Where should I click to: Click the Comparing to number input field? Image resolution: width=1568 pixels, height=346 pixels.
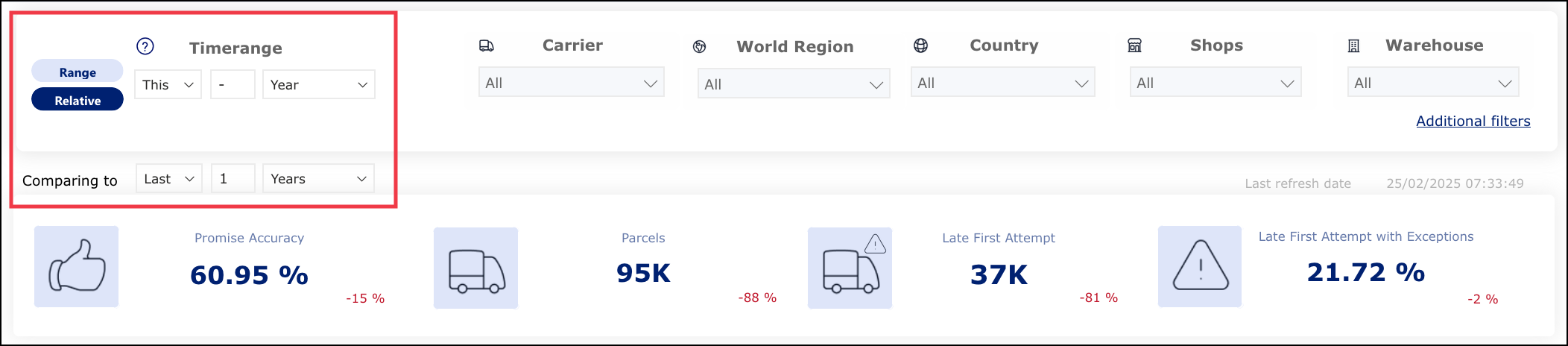233,179
